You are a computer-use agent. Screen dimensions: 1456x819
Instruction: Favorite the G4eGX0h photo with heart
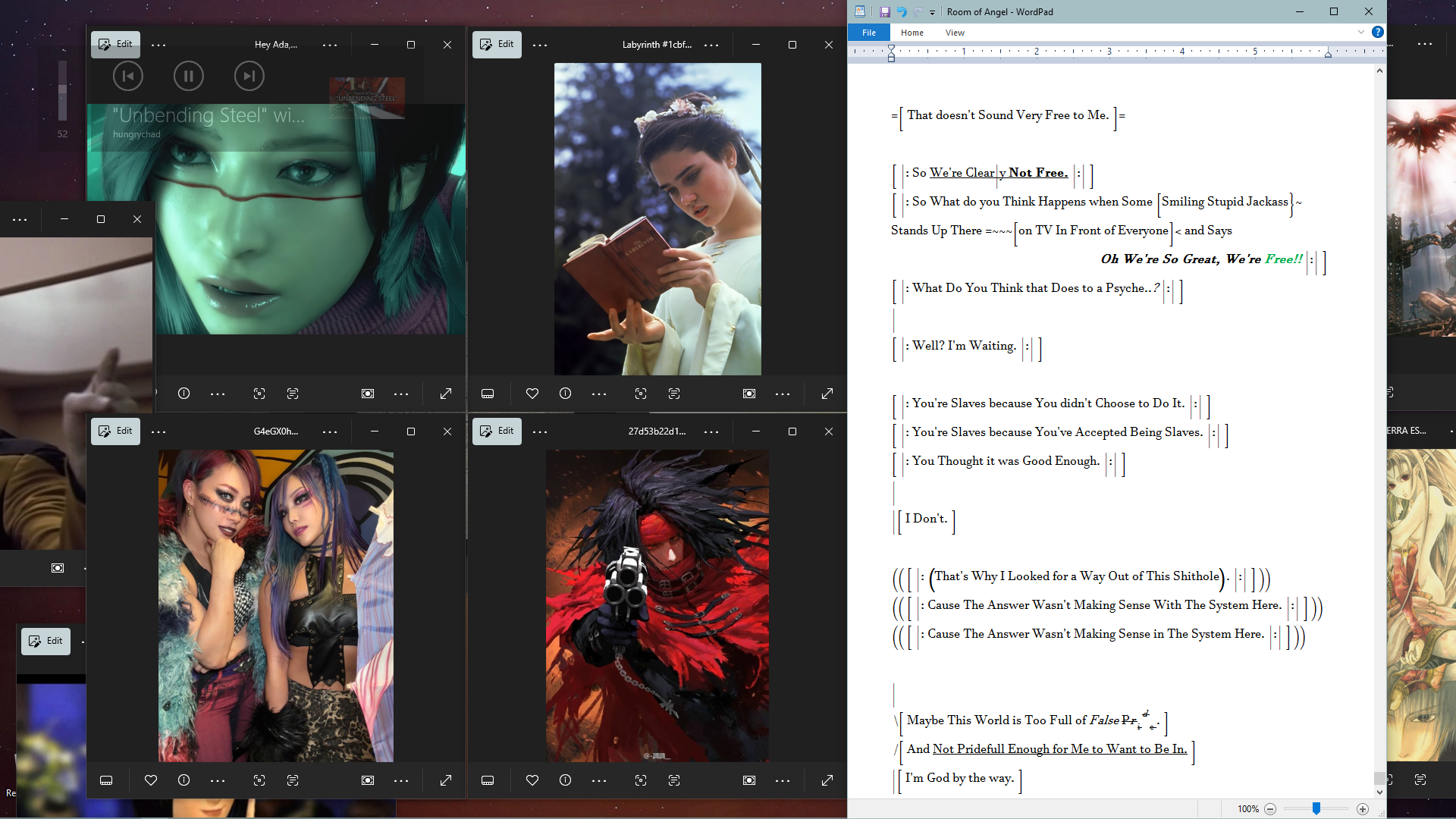click(151, 780)
